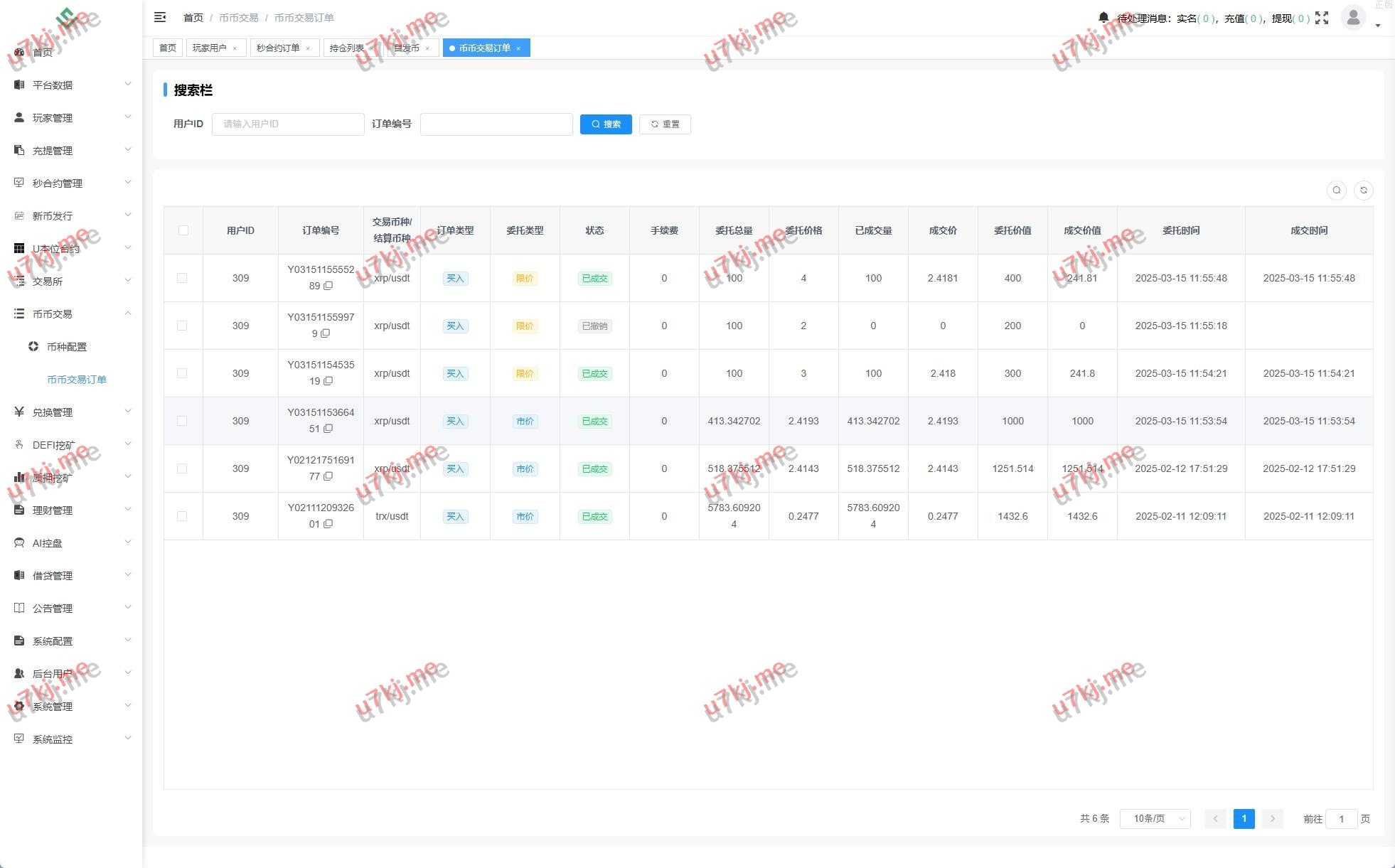Click the table refresh icon
Image resolution: width=1395 pixels, height=868 pixels.
point(1363,191)
